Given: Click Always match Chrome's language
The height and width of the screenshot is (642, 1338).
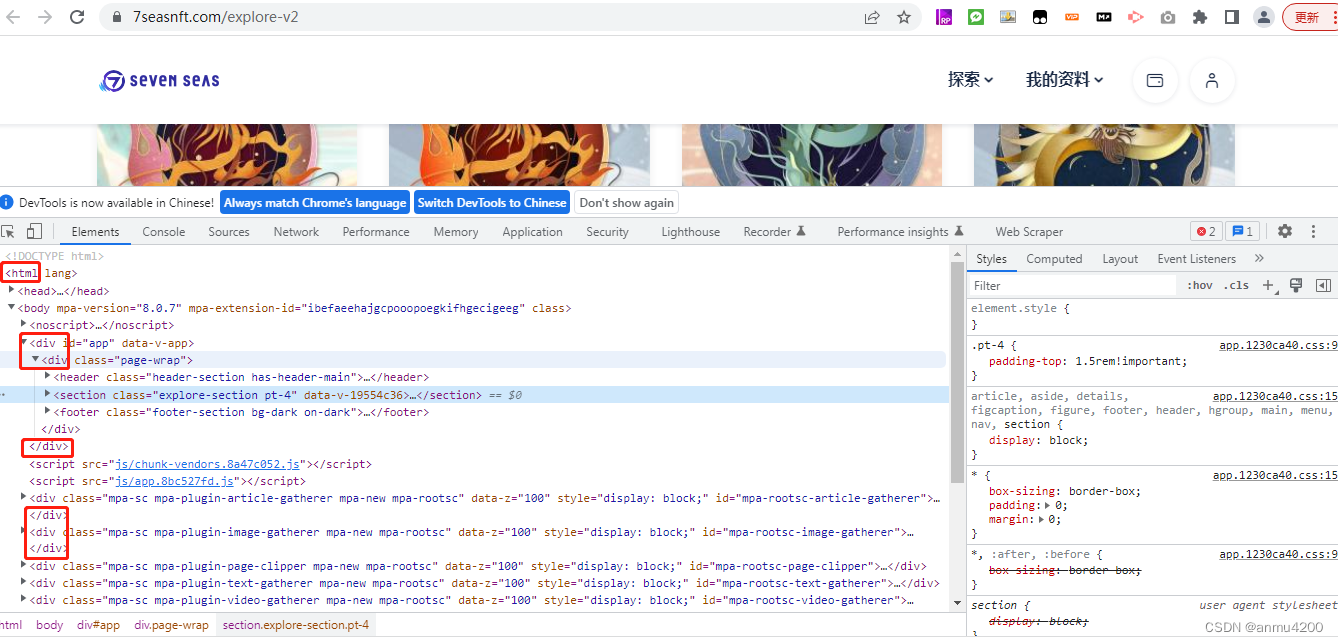Looking at the screenshot, I should click(x=315, y=202).
